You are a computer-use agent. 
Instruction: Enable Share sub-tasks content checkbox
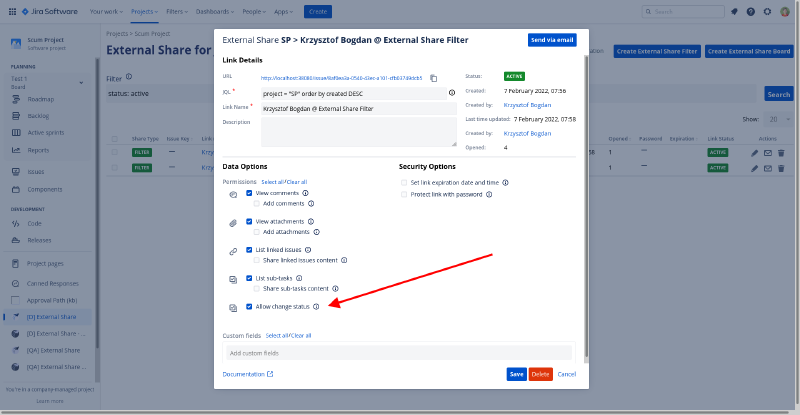pyautogui.click(x=257, y=288)
